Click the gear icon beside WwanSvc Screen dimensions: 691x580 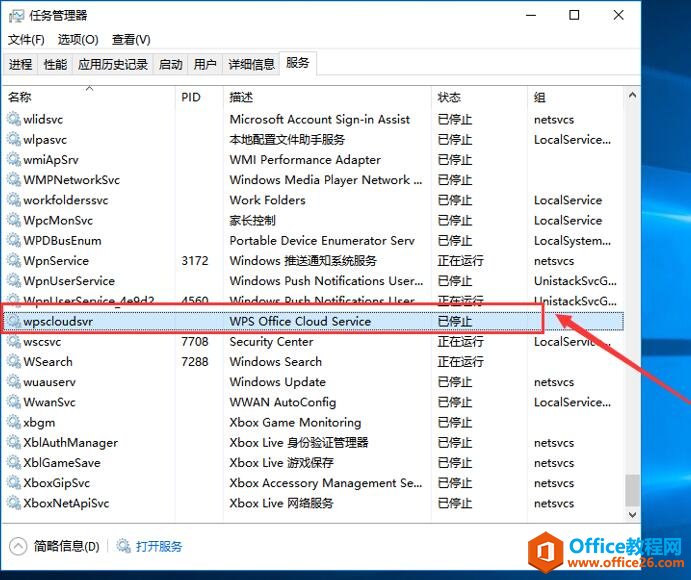(14, 402)
